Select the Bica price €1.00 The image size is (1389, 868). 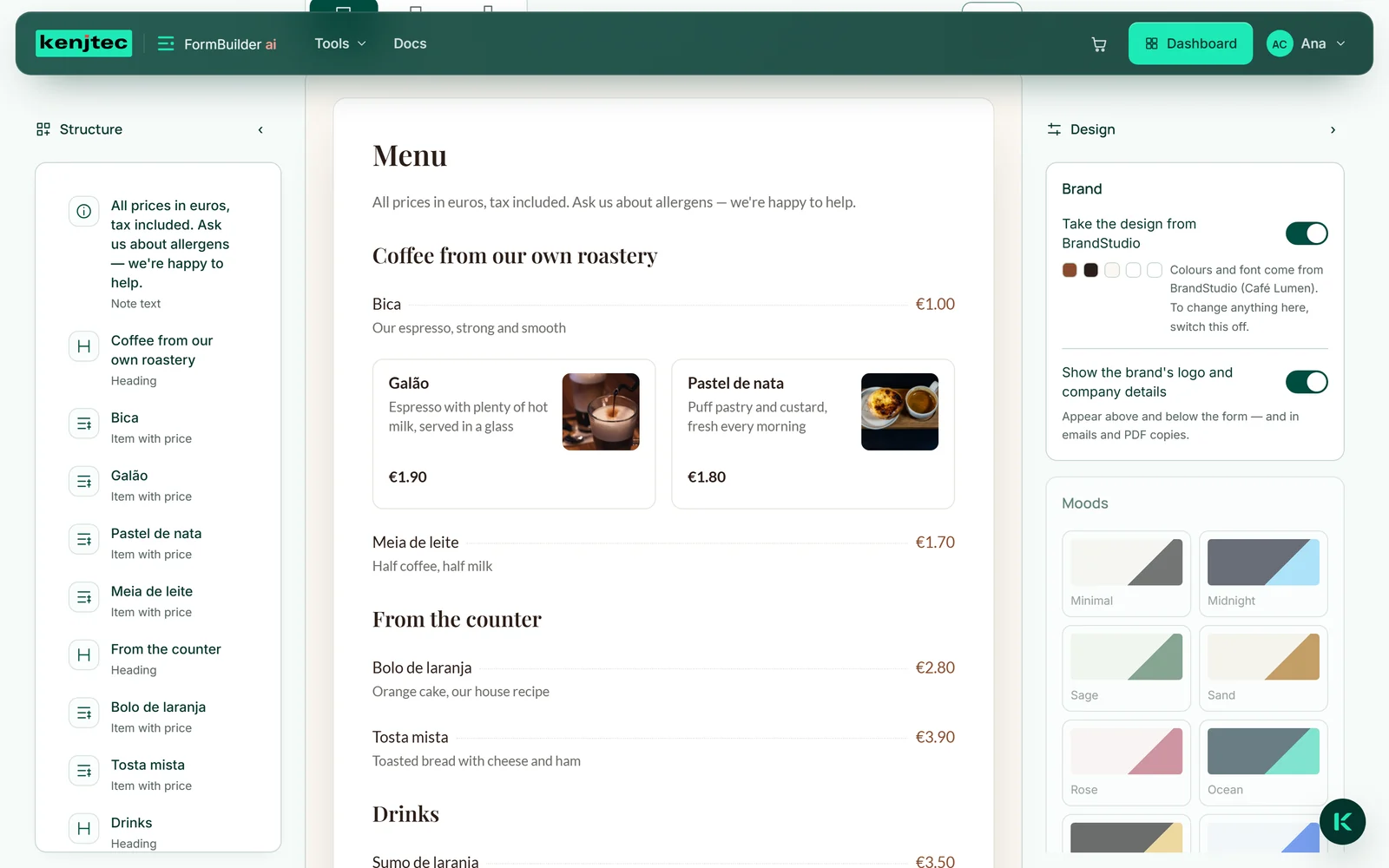pos(935,305)
